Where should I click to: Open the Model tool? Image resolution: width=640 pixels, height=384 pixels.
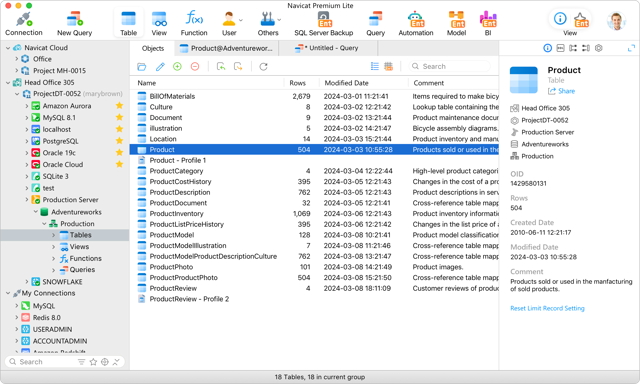pos(456,24)
